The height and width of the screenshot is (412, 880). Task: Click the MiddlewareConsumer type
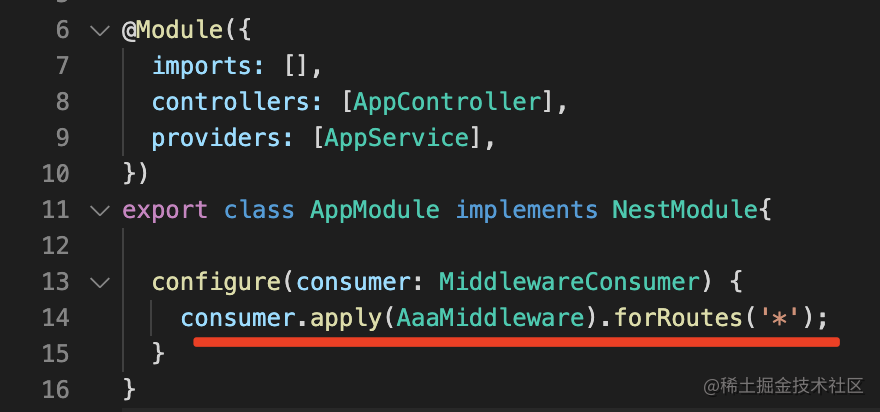(x=570, y=282)
